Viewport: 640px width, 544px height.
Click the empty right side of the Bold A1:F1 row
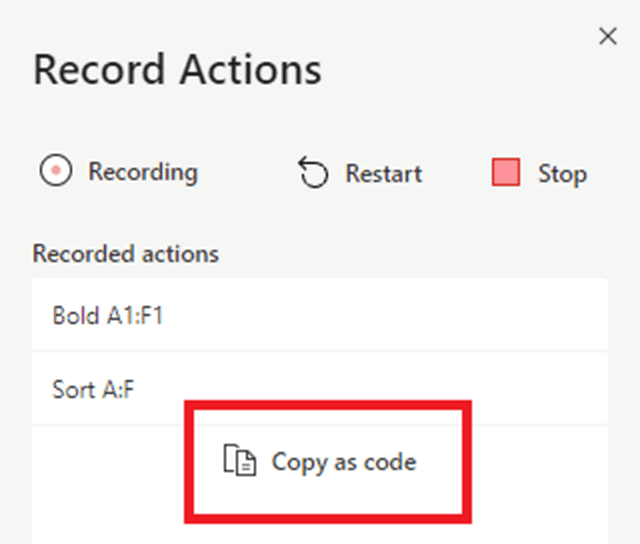pyautogui.click(x=450, y=315)
